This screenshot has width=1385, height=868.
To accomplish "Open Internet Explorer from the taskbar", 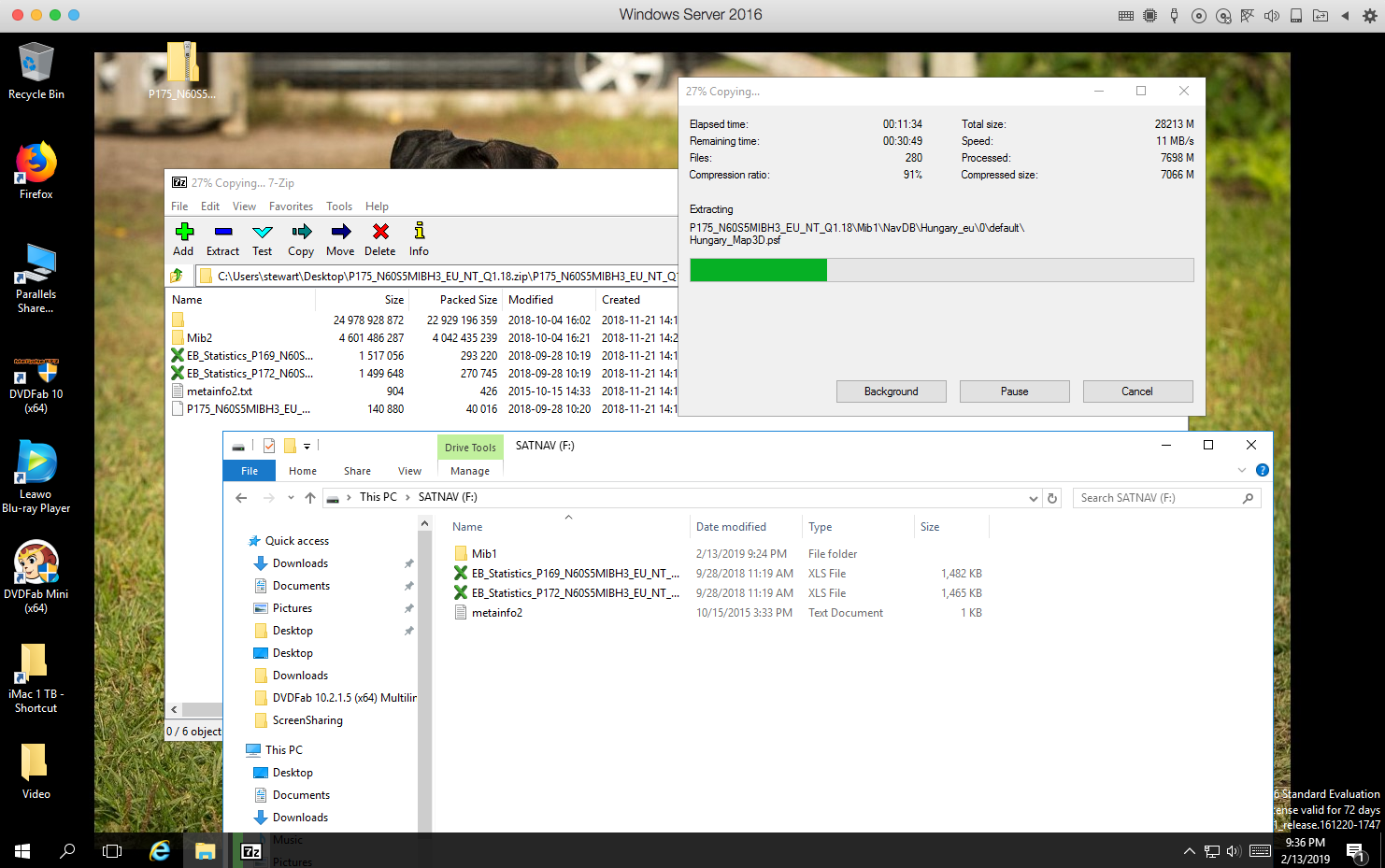I will (160, 850).
